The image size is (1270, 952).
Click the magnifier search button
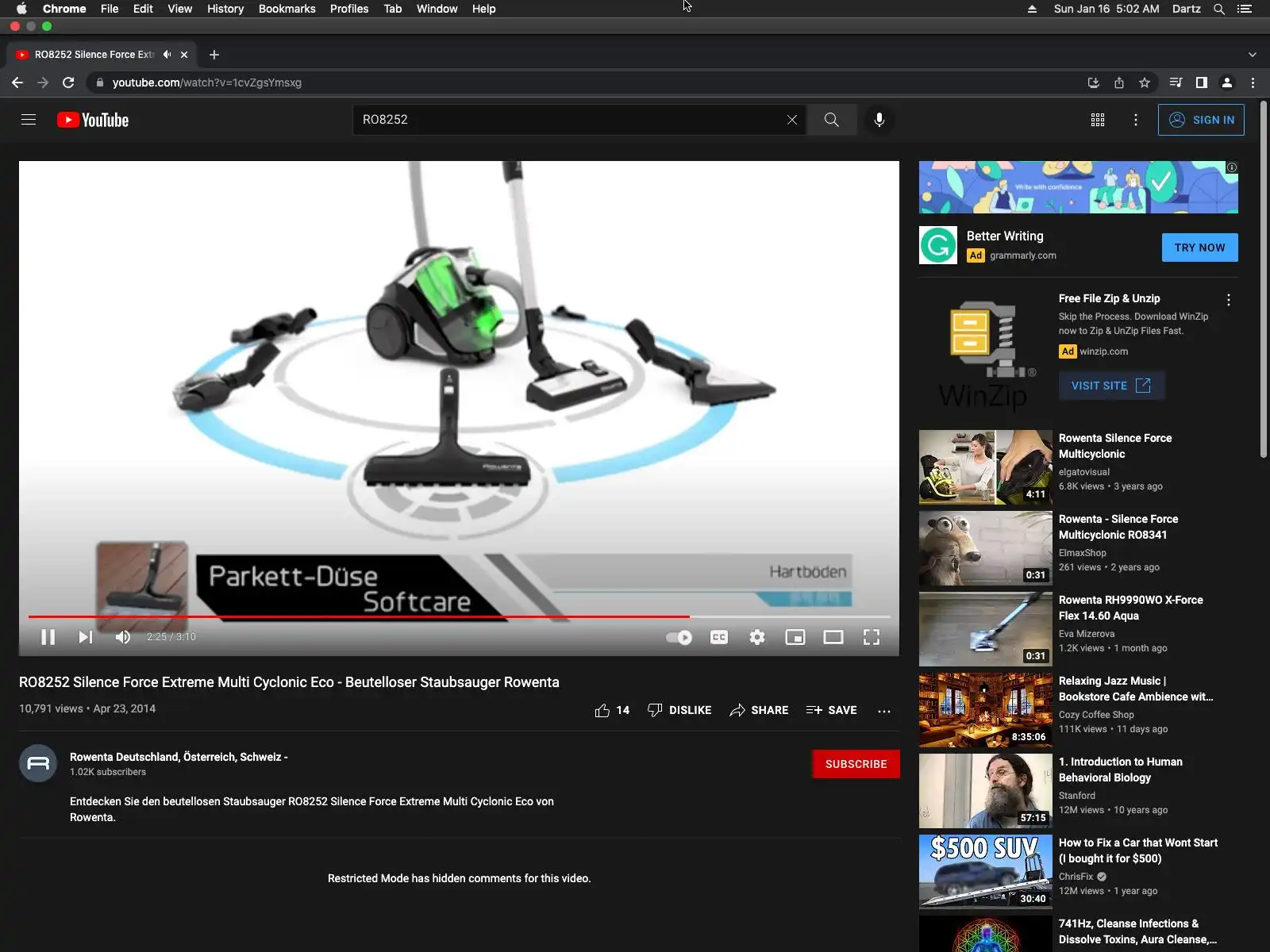[x=831, y=120]
